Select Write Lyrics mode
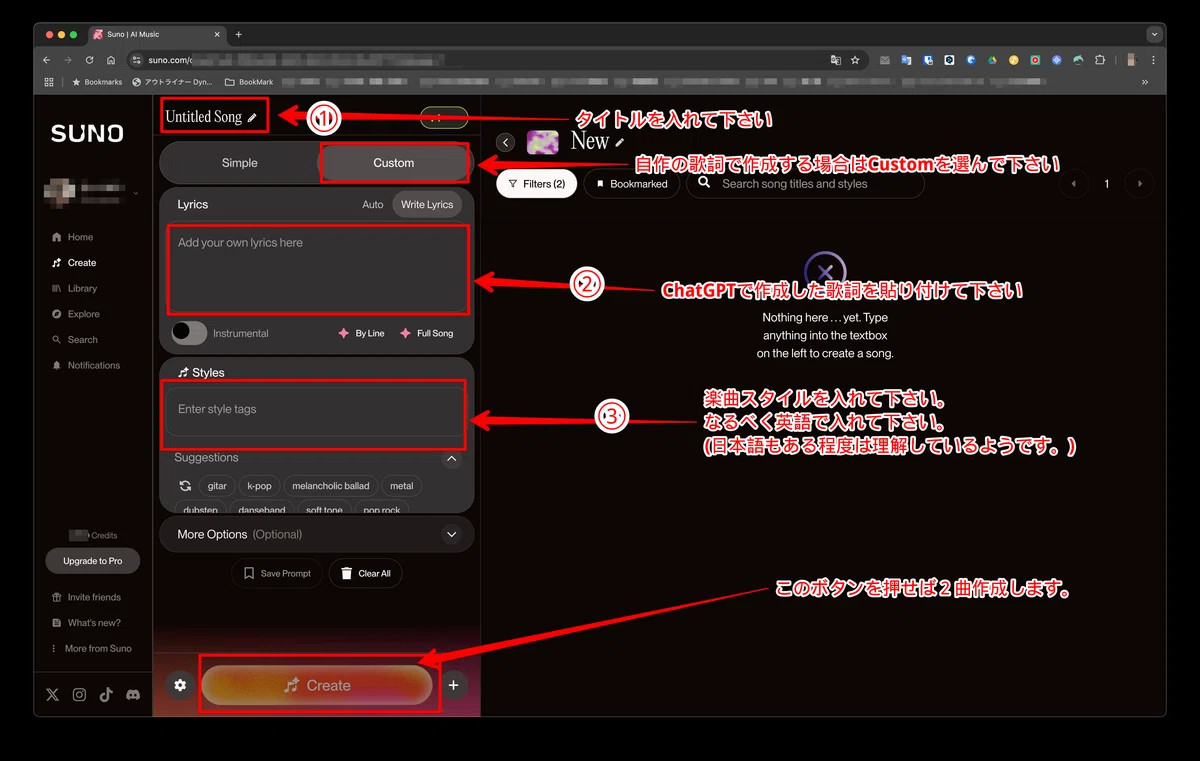The image size is (1200, 761). (427, 204)
